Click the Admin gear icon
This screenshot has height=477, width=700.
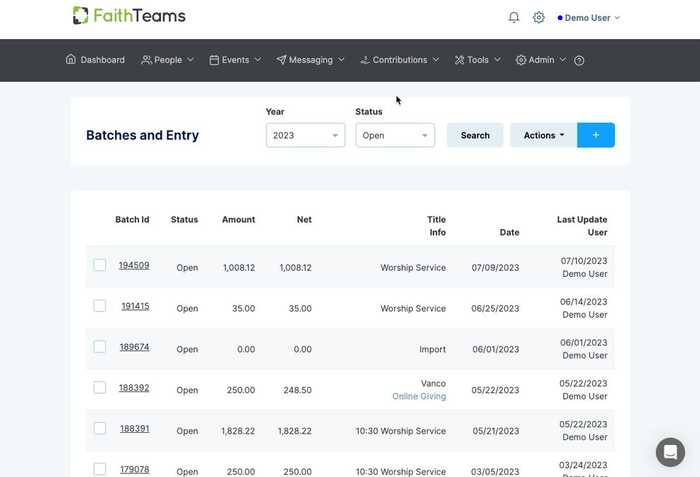[521, 60]
